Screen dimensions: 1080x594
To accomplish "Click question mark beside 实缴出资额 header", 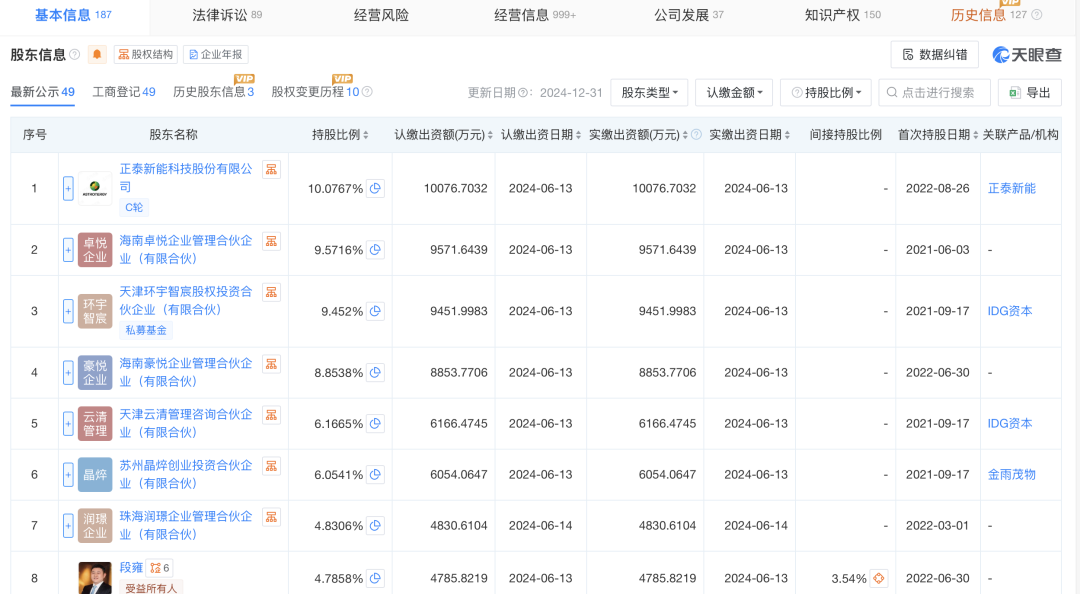I will click(x=696, y=133).
